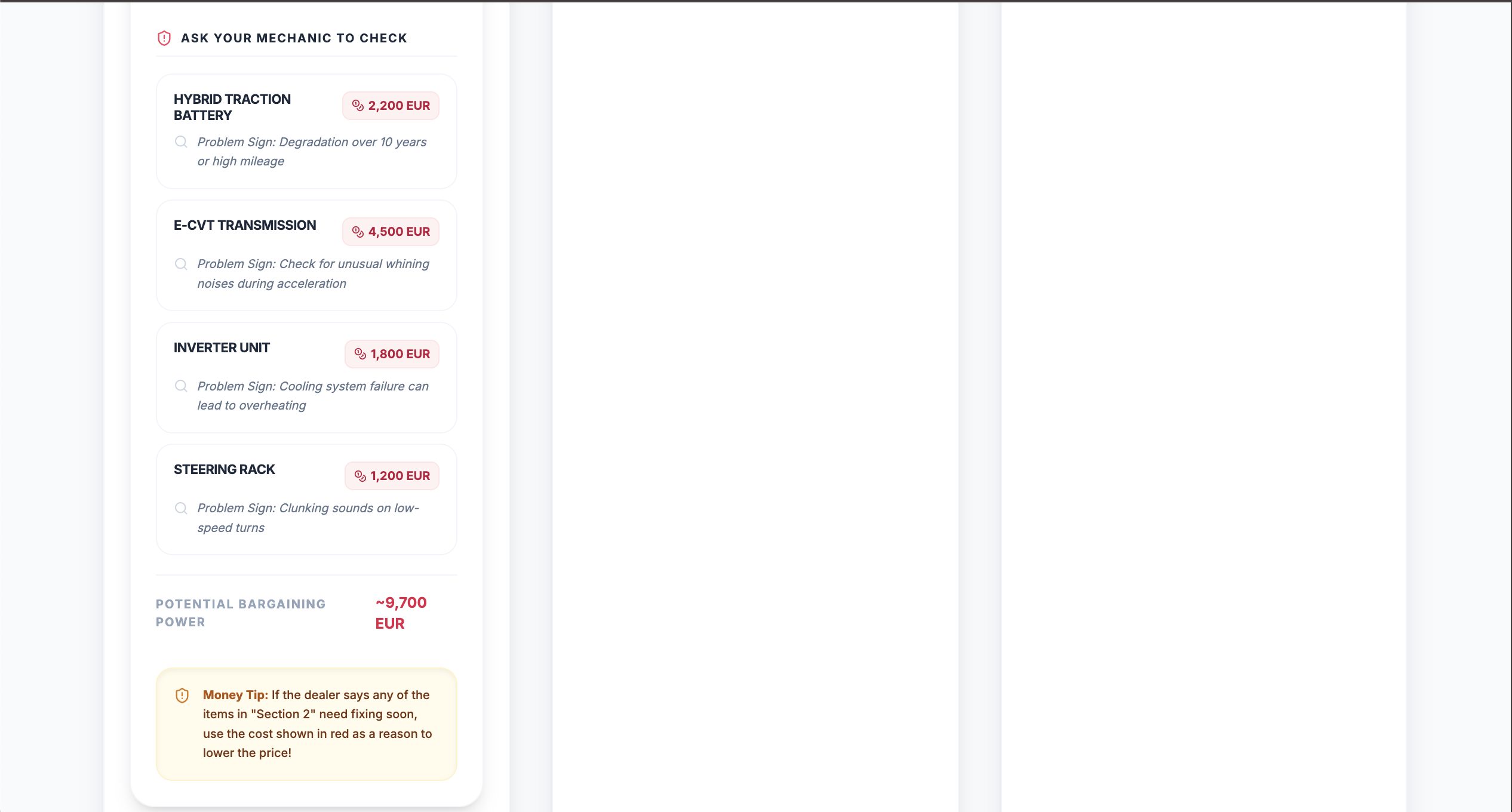Click the 1,200 EUR price badge
Image resolution: width=1512 pixels, height=812 pixels.
392,476
